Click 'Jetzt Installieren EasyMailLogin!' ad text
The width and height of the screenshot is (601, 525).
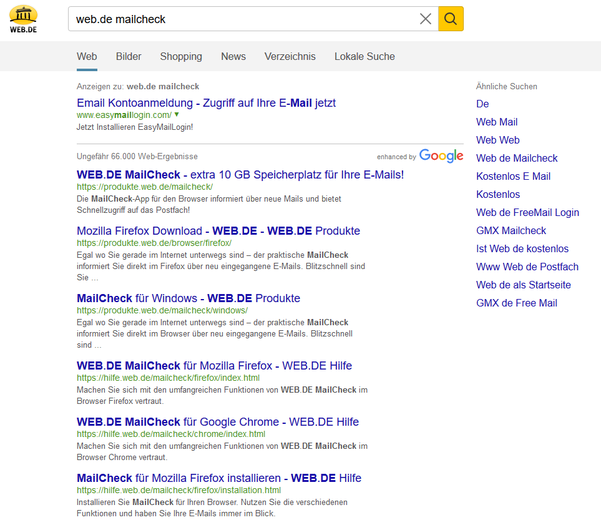click(x=135, y=127)
